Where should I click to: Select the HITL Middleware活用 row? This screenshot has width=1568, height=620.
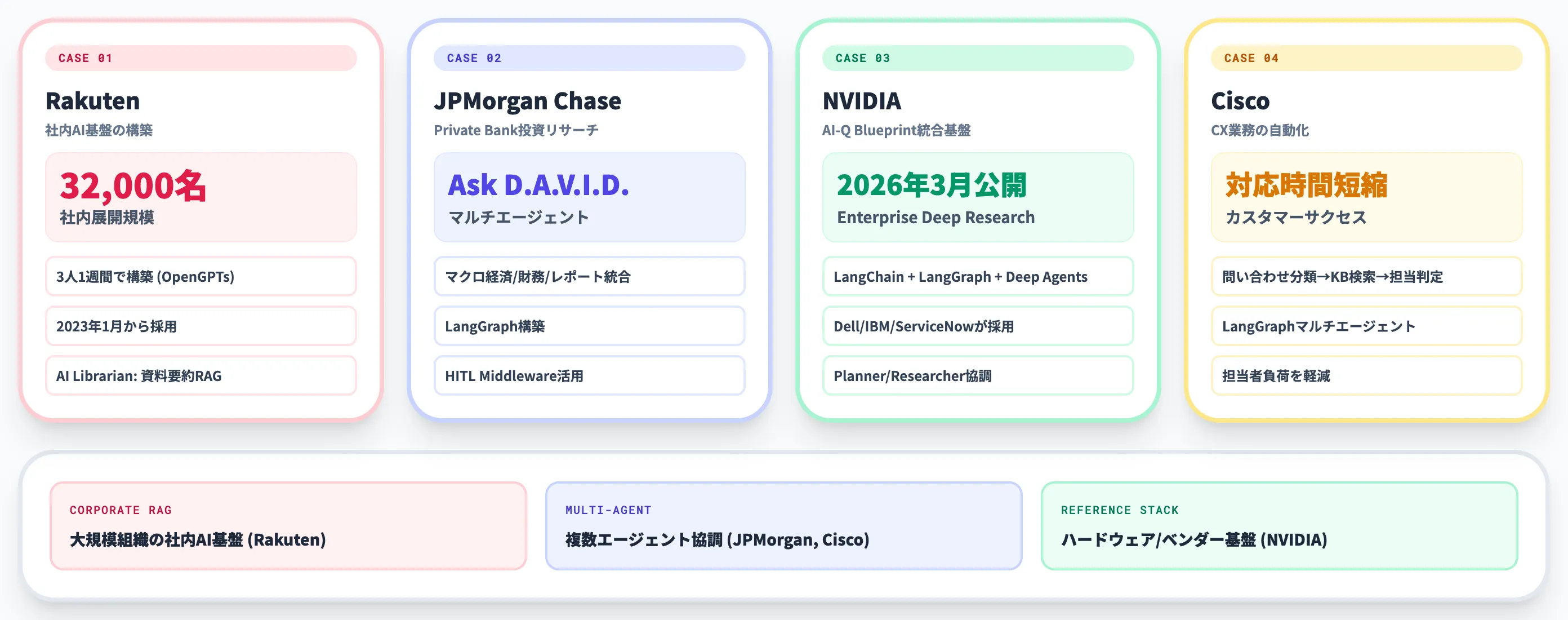point(589,376)
